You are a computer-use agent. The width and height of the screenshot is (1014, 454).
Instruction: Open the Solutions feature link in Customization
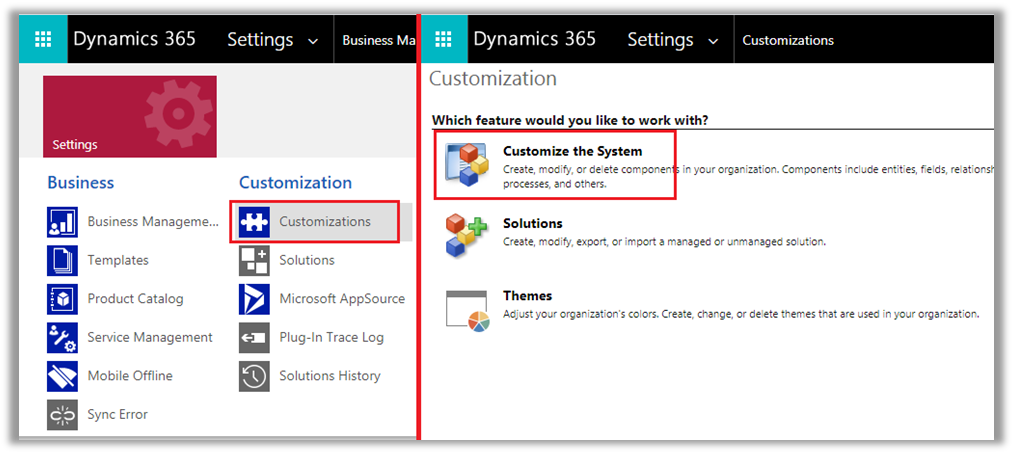point(532,224)
